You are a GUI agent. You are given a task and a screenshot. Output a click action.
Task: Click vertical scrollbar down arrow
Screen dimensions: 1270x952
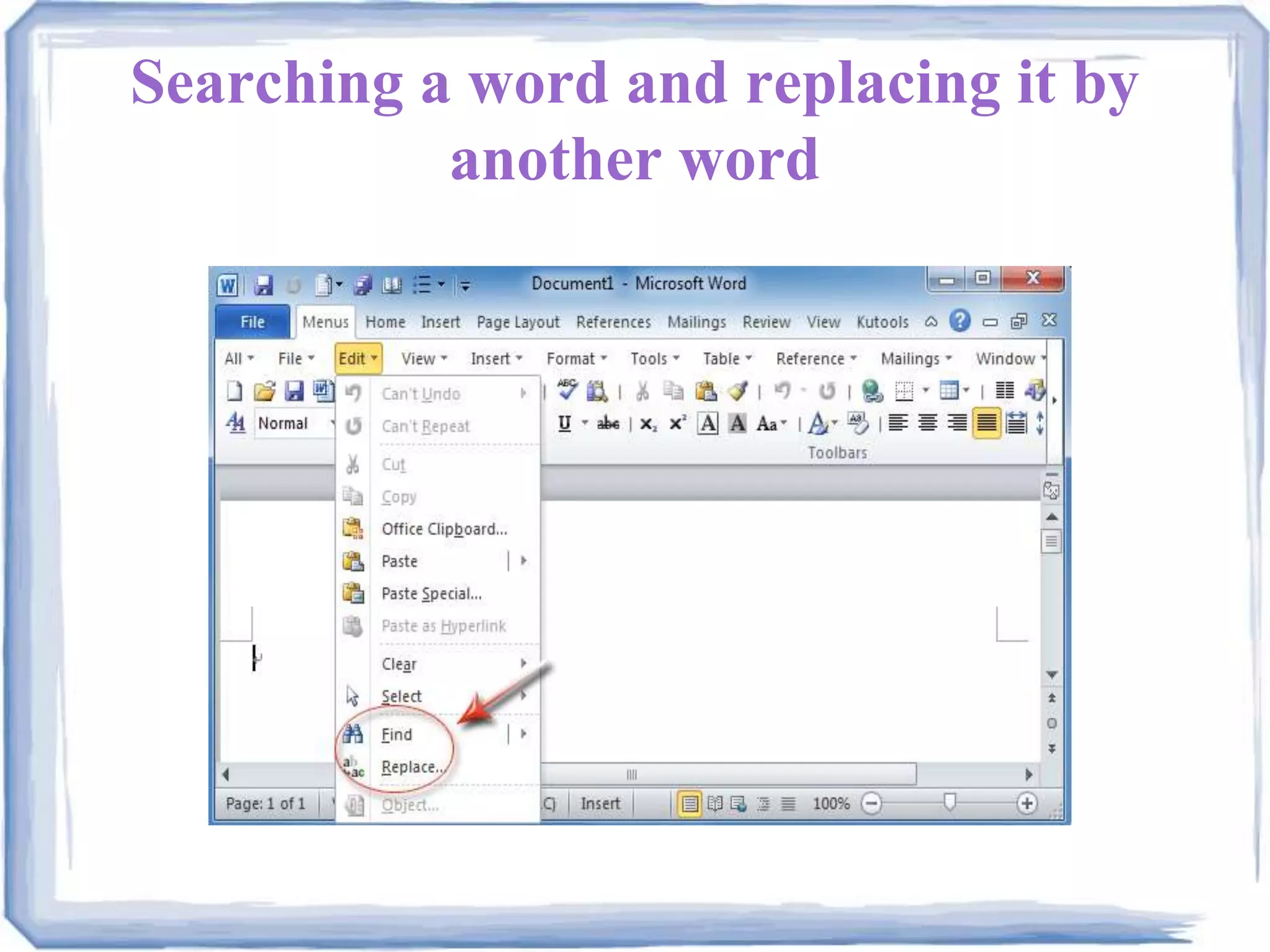pos(1052,674)
